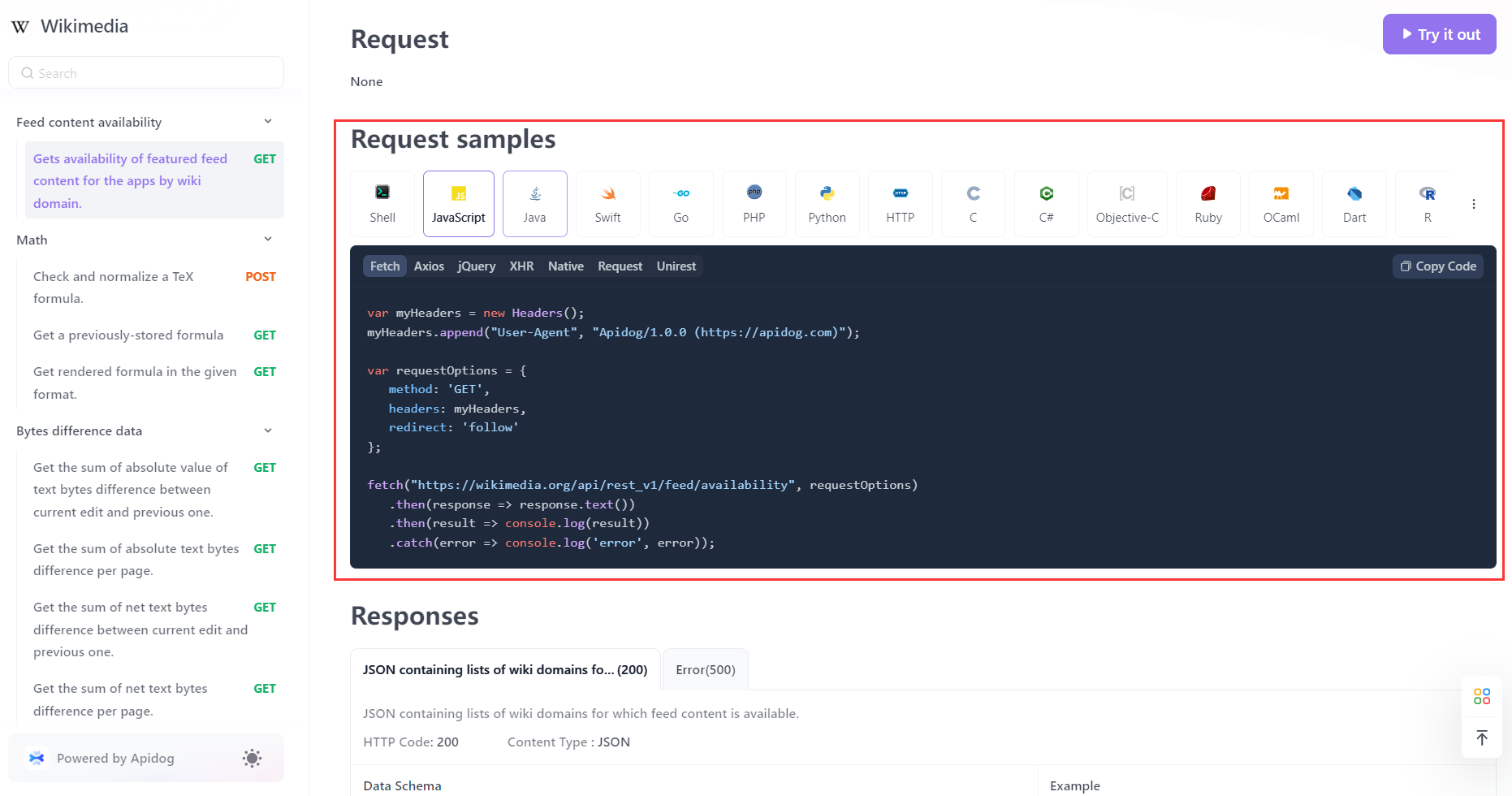Click the Request samples heading

(x=453, y=139)
